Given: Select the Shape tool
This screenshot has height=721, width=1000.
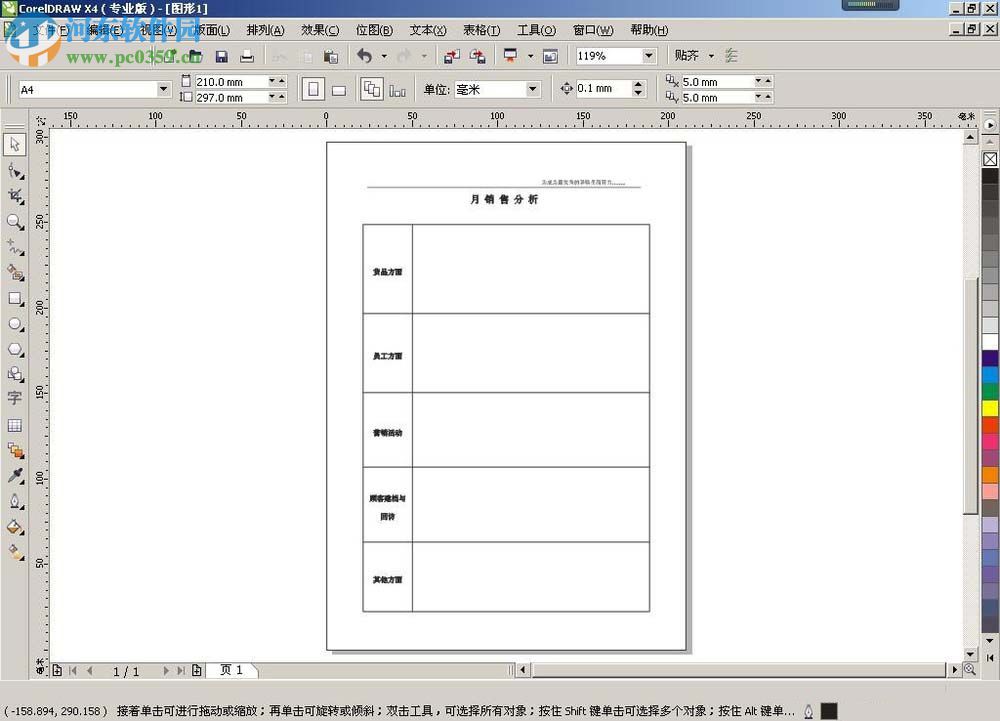Looking at the screenshot, I should pyautogui.click(x=15, y=170).
